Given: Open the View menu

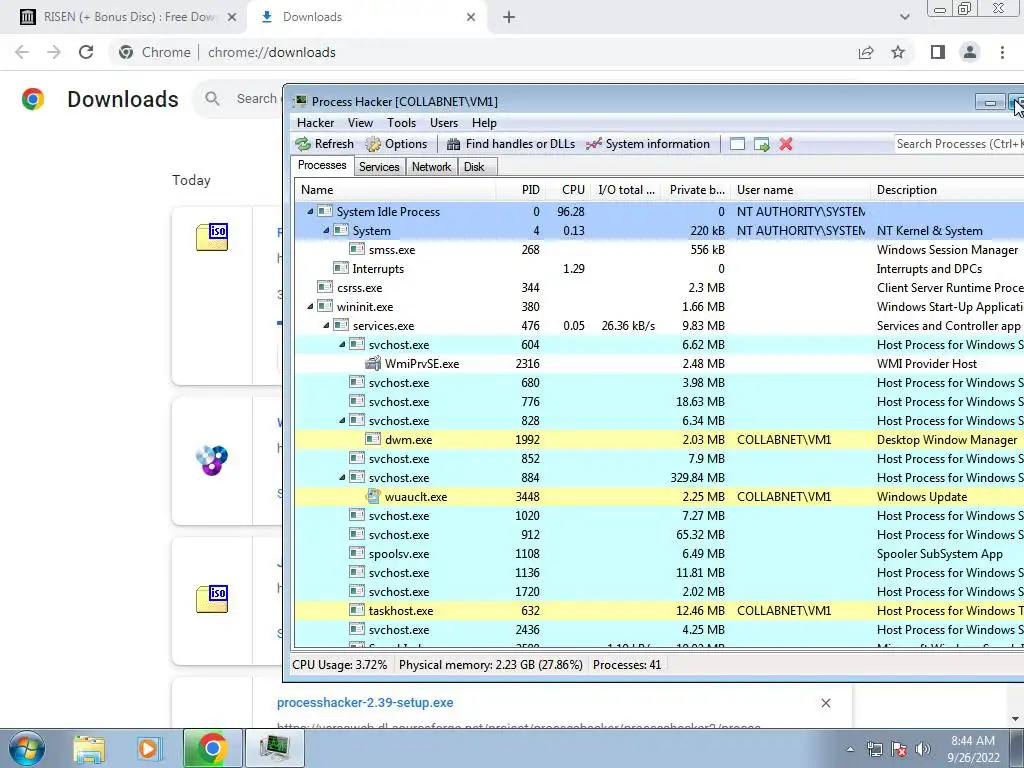Looking at the screenshot, I should tap(360, 123).
